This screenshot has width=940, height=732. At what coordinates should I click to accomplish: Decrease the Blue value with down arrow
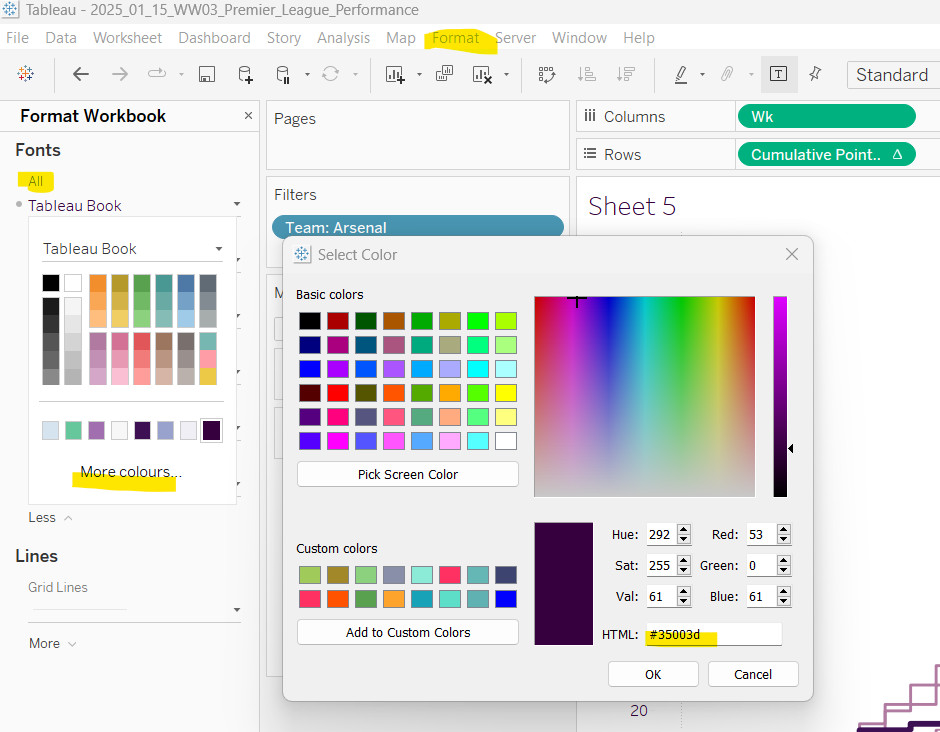pos(784,601)
